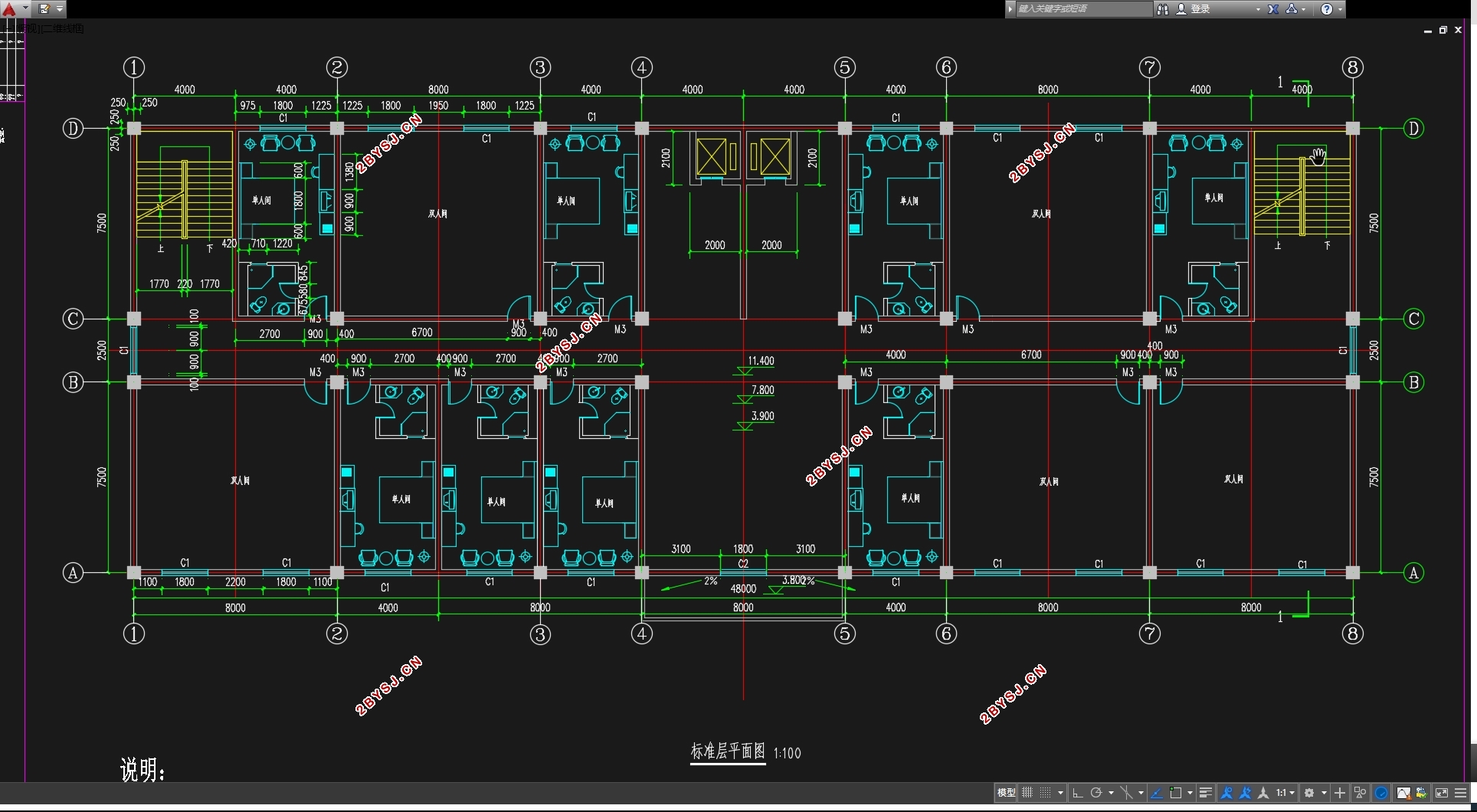The image size is (1477, 812).
Task: Select the 2200 dimension text
Action: [235, 582]
